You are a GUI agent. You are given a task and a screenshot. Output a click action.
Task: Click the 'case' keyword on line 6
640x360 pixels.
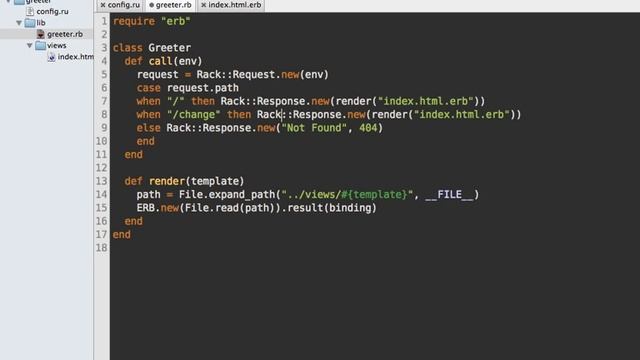(x=149, y=88)
